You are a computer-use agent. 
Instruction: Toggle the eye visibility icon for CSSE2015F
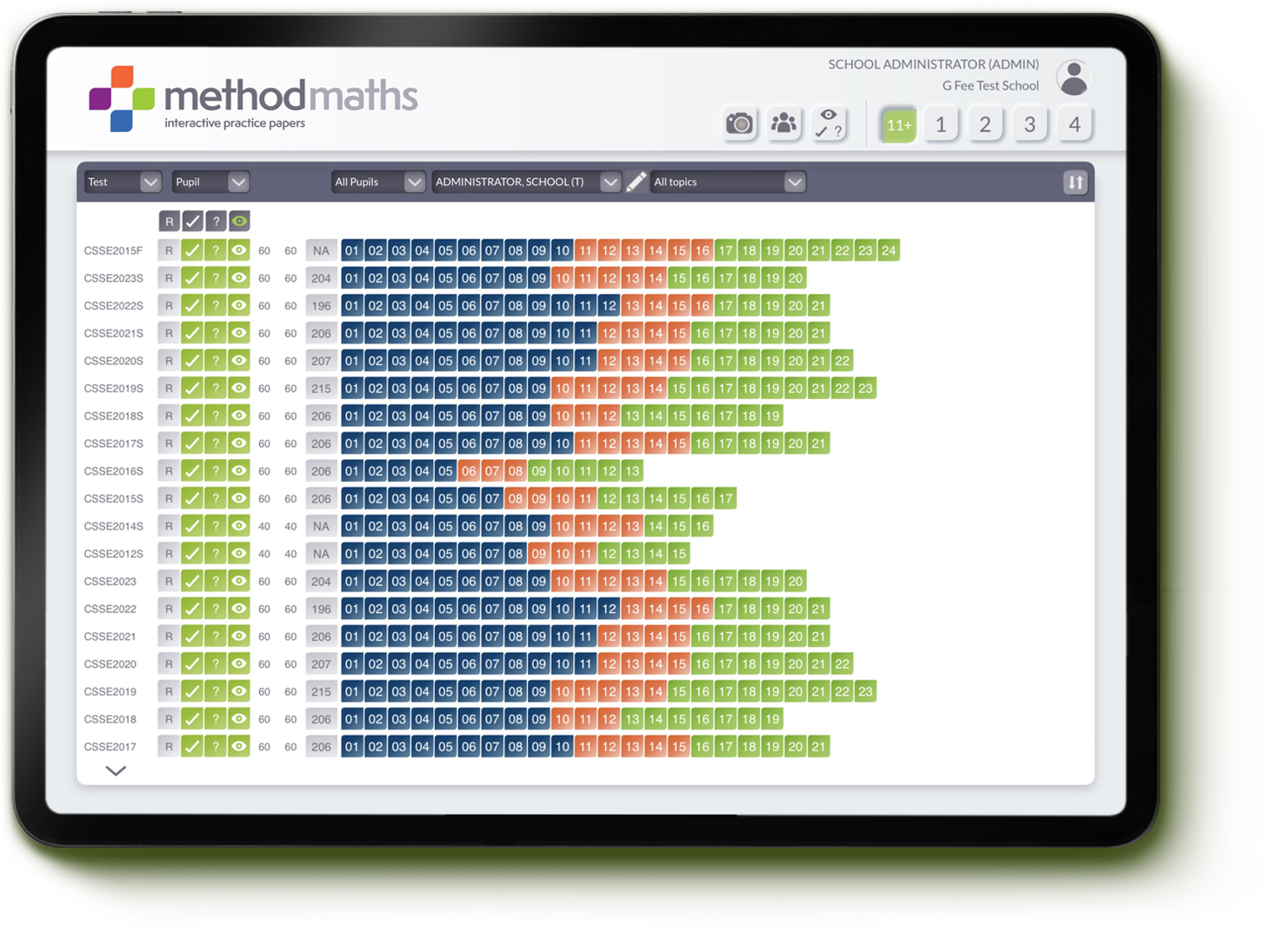(239, 250)
